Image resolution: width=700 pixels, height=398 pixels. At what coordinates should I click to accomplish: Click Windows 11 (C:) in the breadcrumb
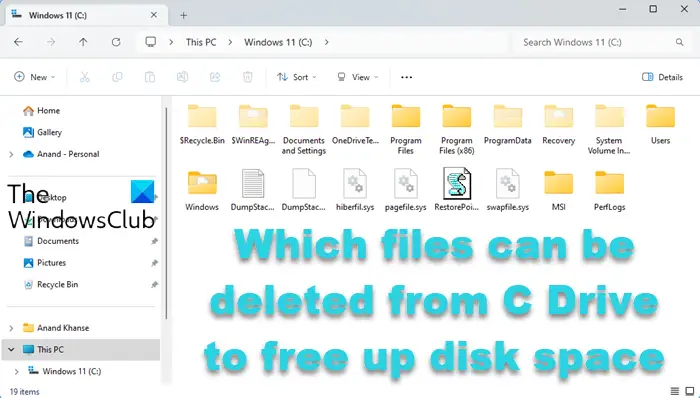click(278, 42)
